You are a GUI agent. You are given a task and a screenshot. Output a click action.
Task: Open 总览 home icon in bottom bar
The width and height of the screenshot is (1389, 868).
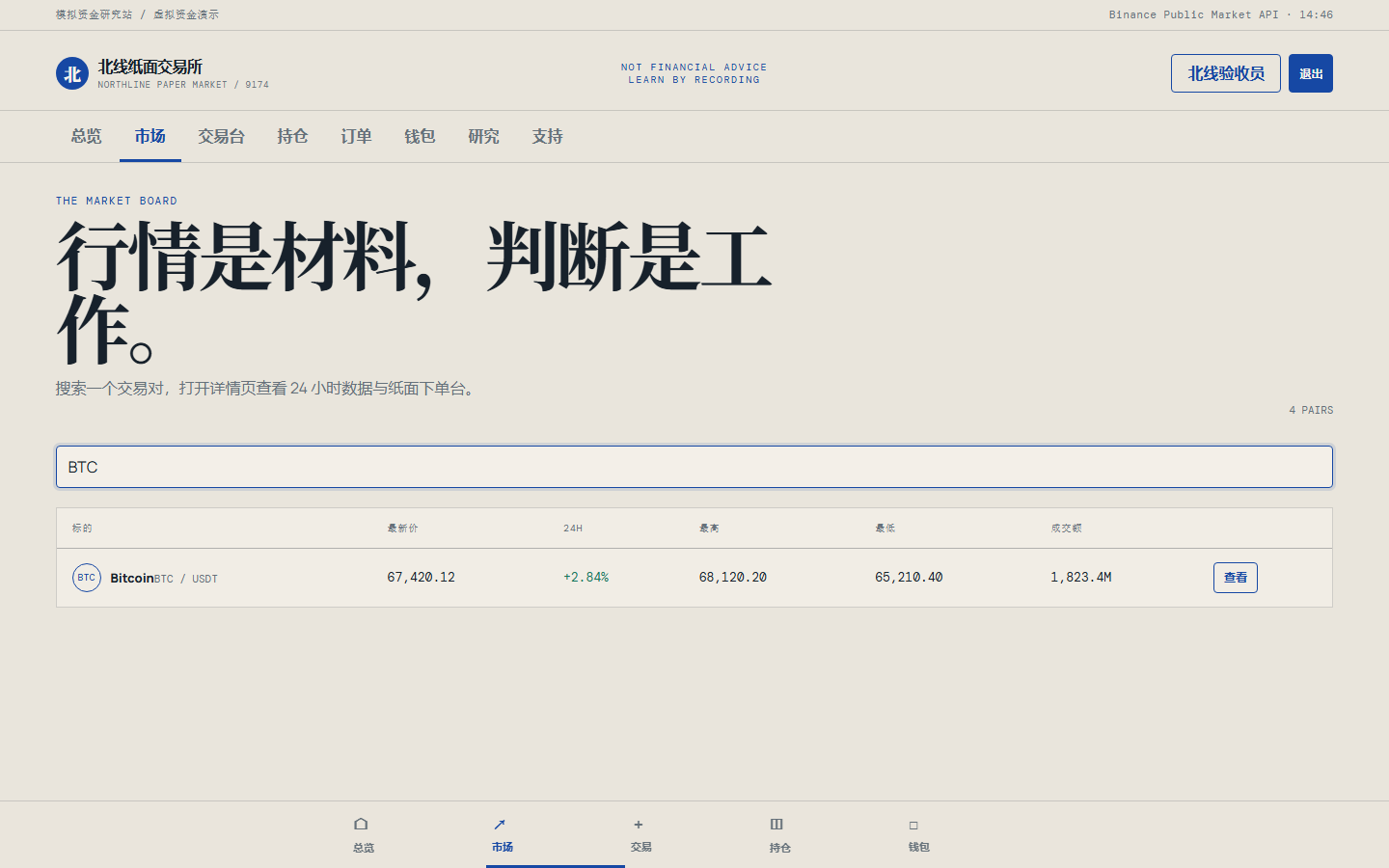(x=361, y=824)
